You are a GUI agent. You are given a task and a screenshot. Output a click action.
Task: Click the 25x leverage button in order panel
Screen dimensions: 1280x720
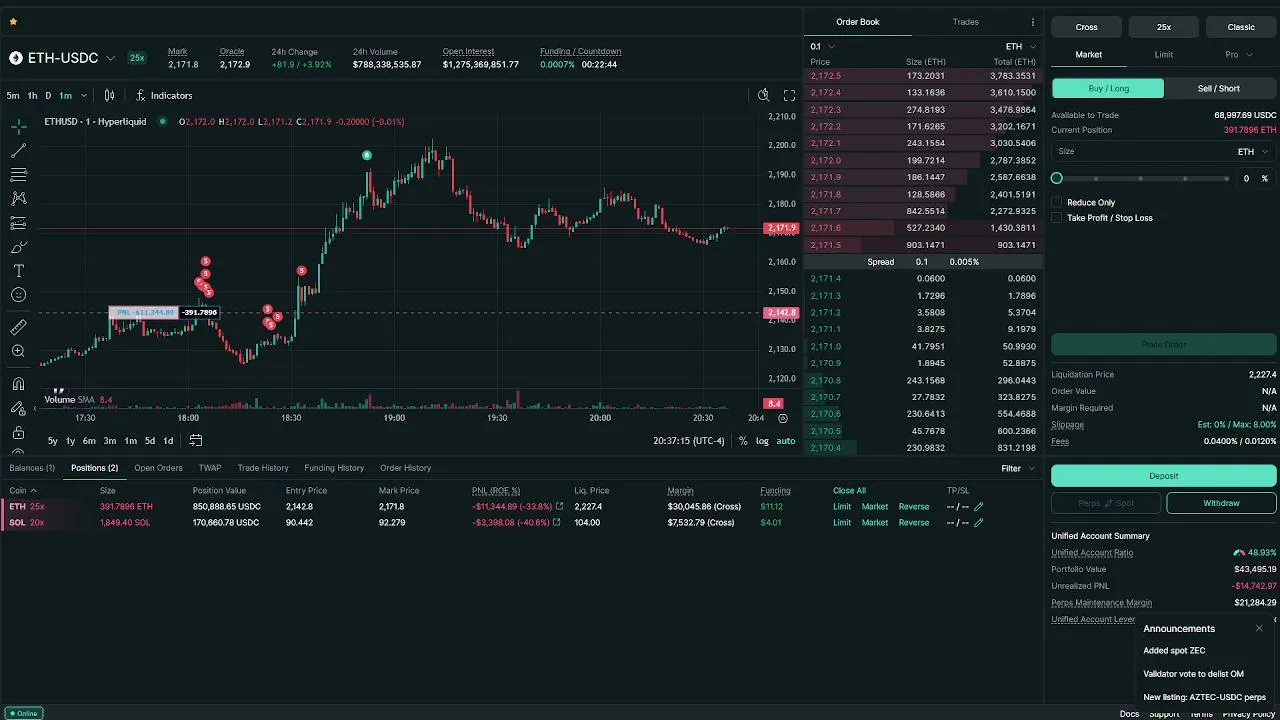1164,27
